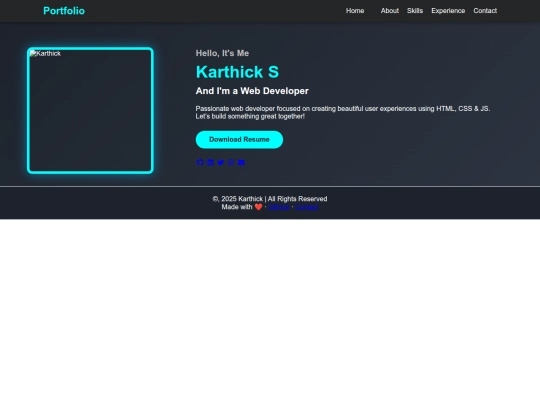Click the copyright 2025 Karthick text

click(x=270, y=199)
